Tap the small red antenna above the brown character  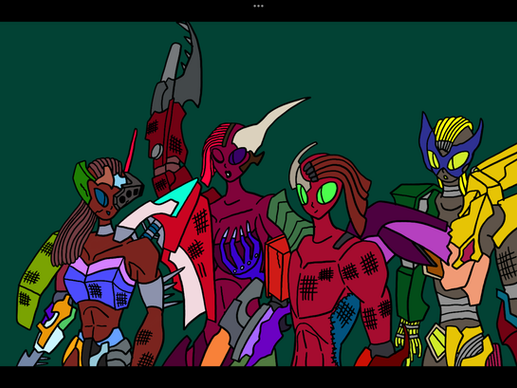(131, 150)
